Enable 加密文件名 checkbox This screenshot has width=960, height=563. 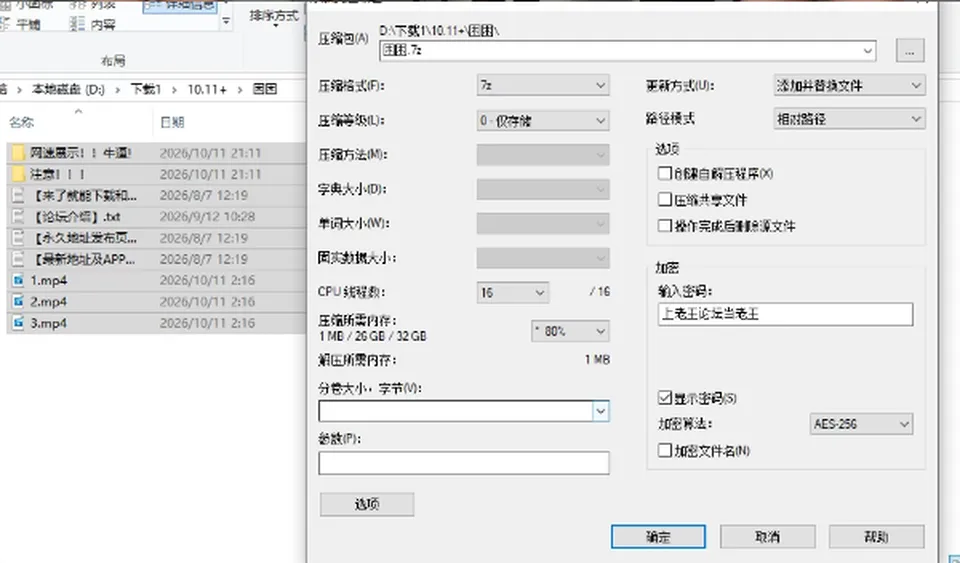tap(664, 450)
